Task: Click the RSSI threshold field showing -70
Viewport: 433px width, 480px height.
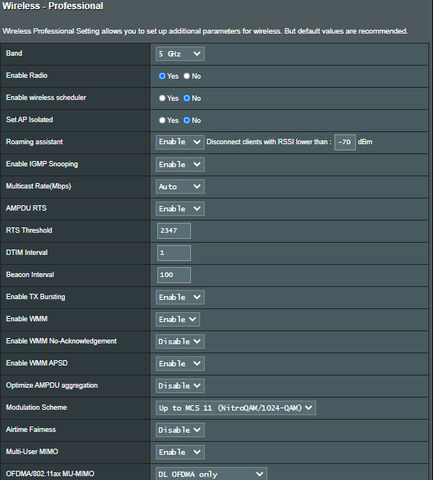Action: 345,142
